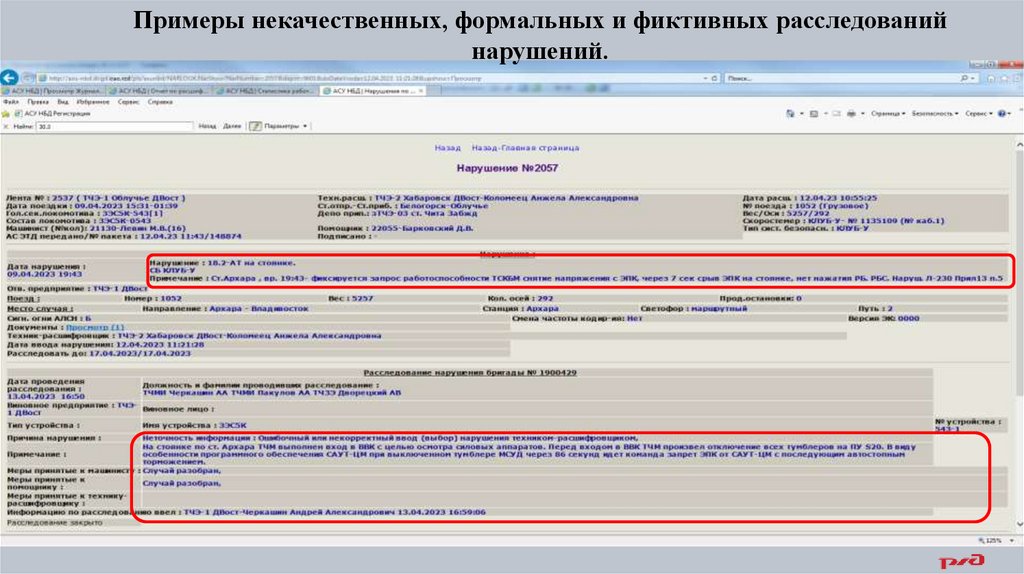
Task: Open the Страница dropdown menu
Action: [x=888, y=114]
